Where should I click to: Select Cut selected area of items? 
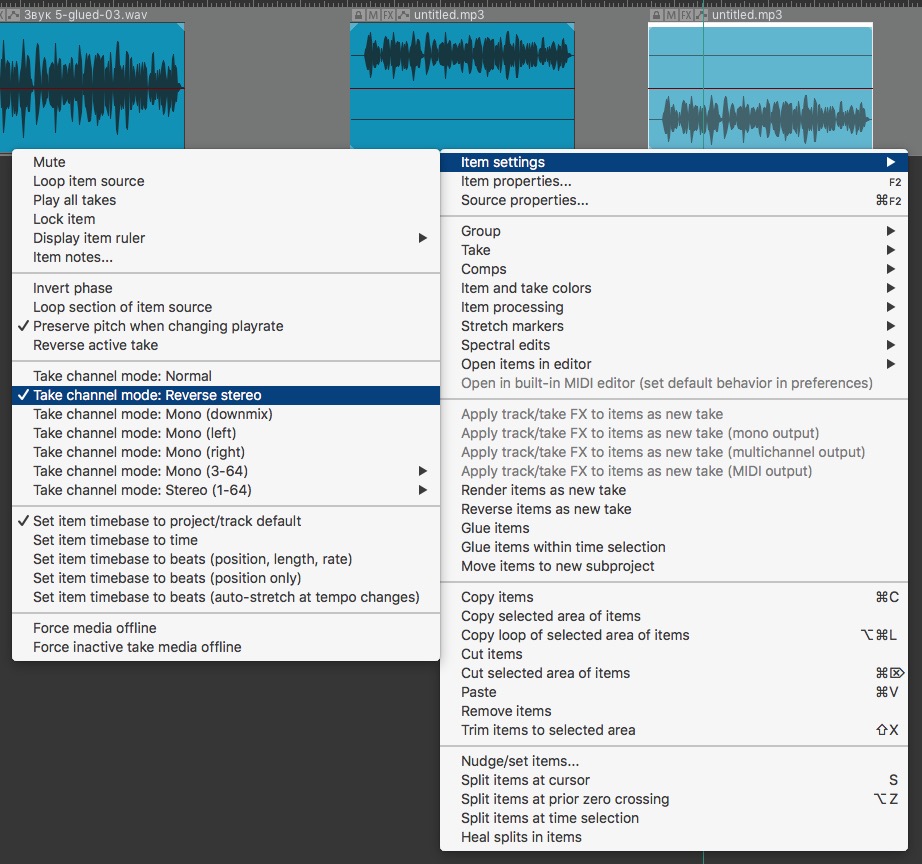[x=674, y=673]
